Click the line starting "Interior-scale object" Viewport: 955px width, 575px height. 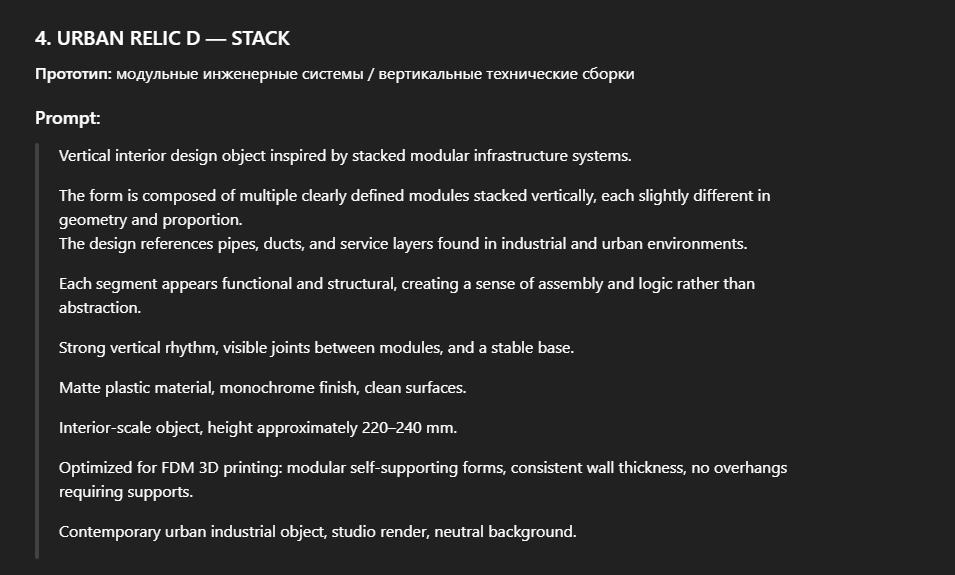[x=257, y=428]
